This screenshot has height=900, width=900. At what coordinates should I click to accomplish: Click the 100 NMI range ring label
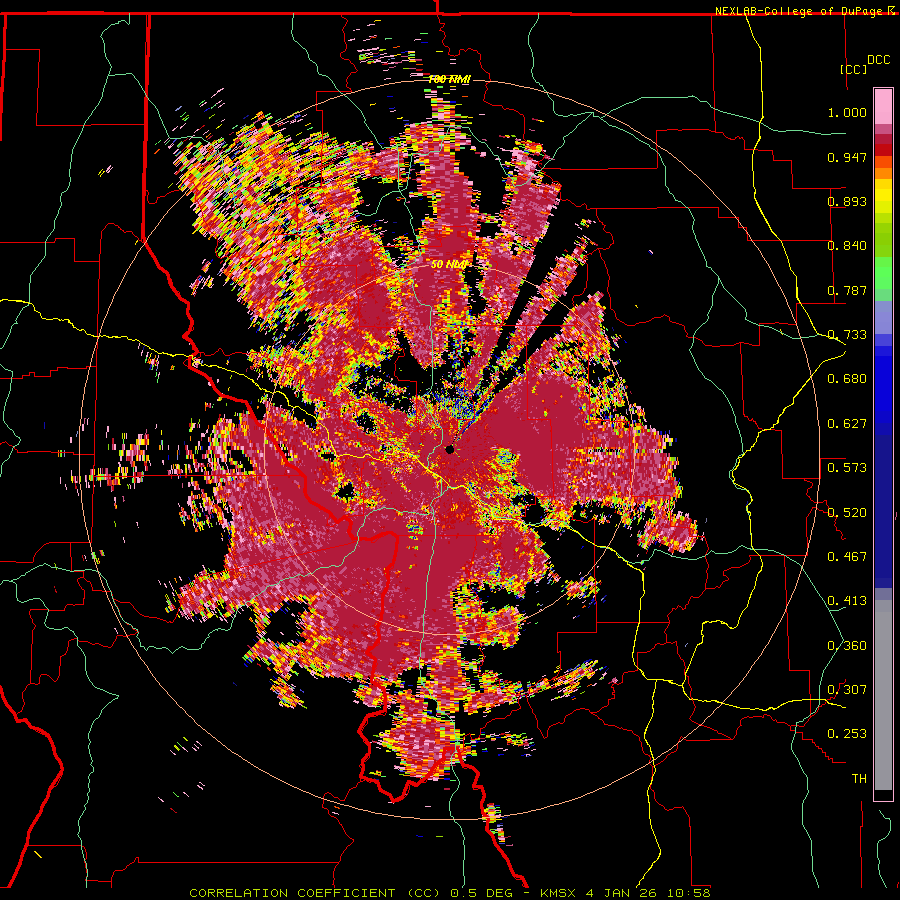point(449,79)
